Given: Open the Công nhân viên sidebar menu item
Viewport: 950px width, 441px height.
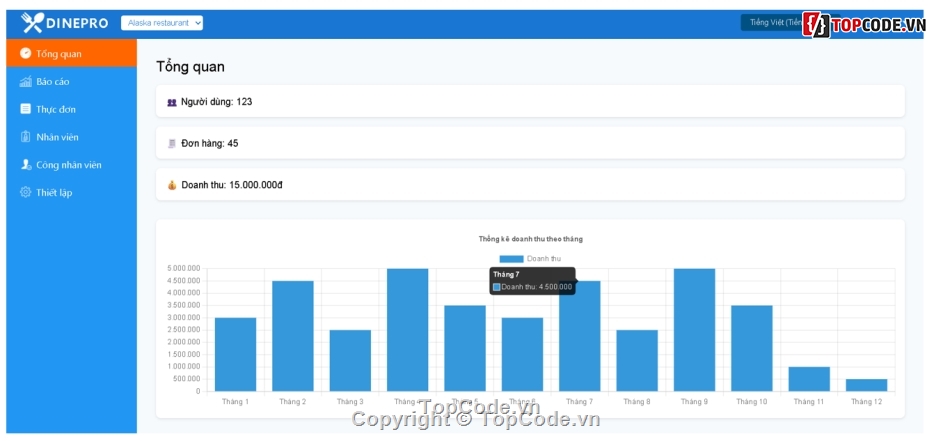Looking at the screenshot, I should [x=69, y=165].
